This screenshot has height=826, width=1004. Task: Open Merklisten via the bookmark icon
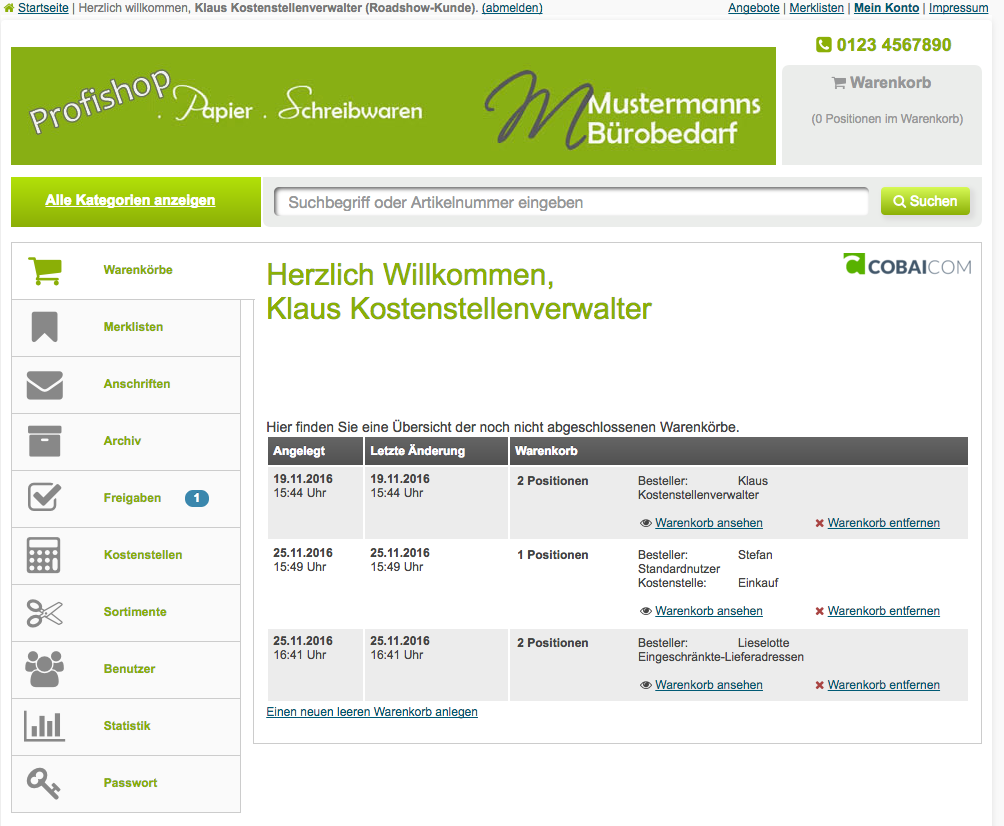(44, 327)
